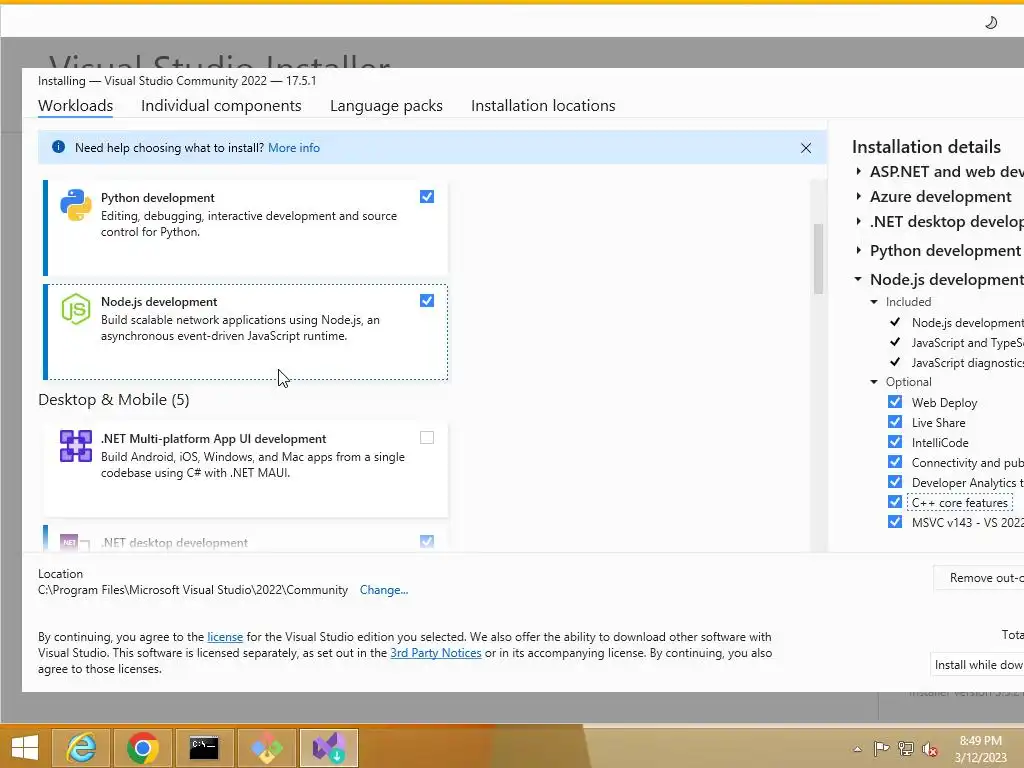Uncheck MSVC v143 component
Image resolution: width=1024 pixels, height=768 pixels.
895,522
